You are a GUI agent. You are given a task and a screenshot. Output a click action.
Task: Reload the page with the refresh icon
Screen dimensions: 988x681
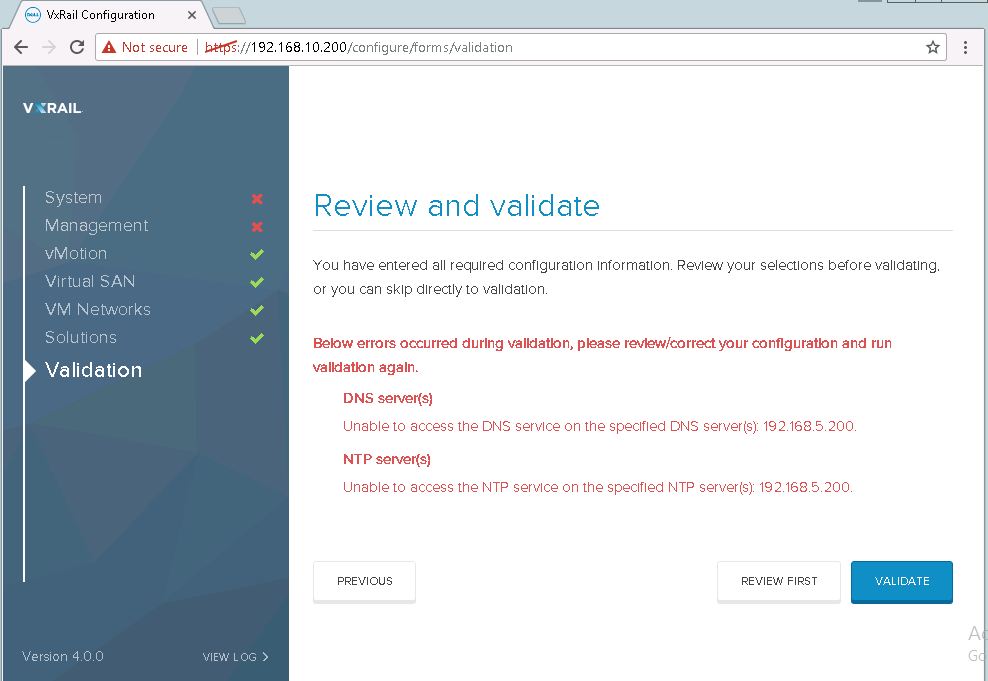pyautogui.click(x=77, y=47)
